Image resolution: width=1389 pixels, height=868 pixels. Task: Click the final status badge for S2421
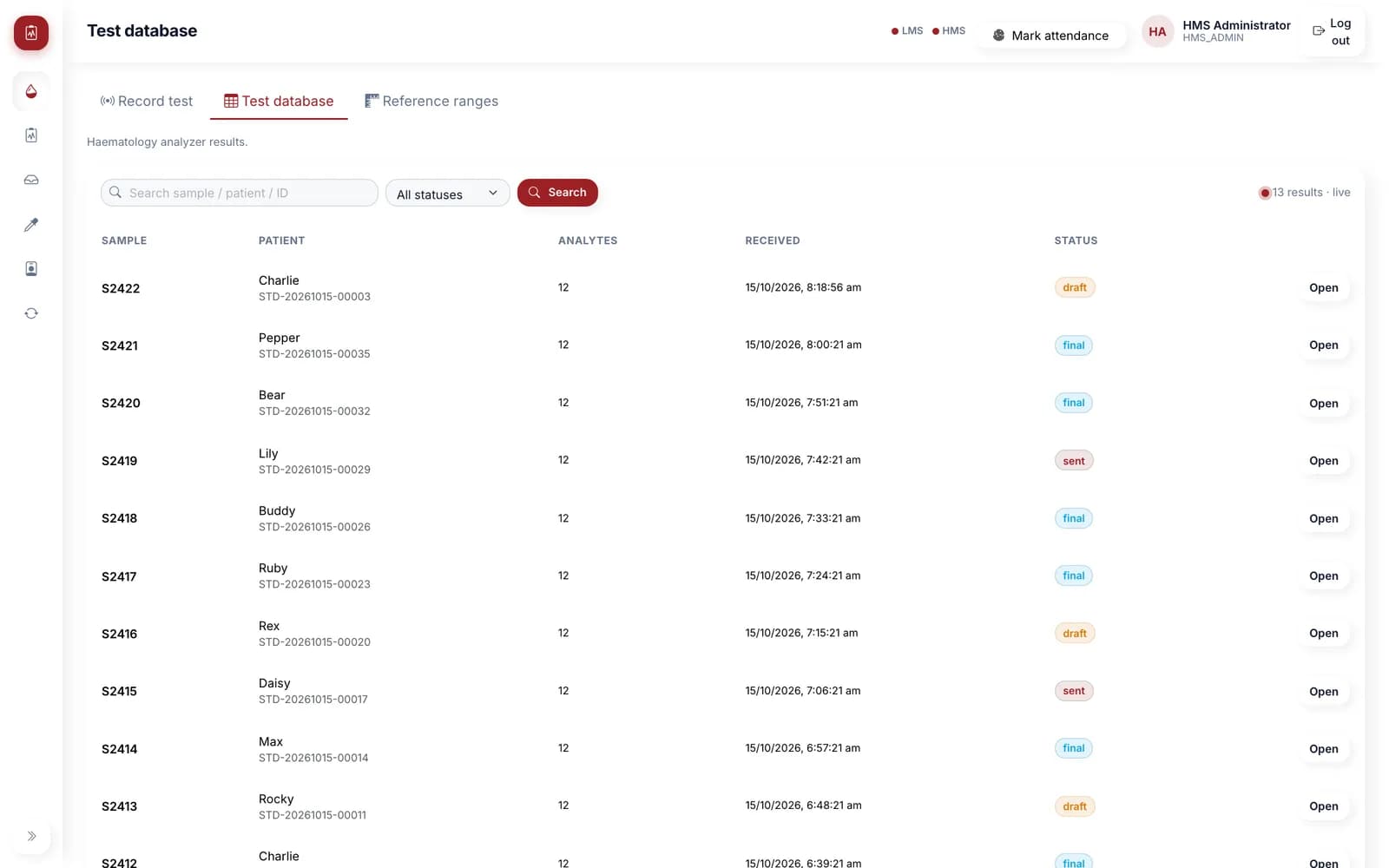[1074, 345]
